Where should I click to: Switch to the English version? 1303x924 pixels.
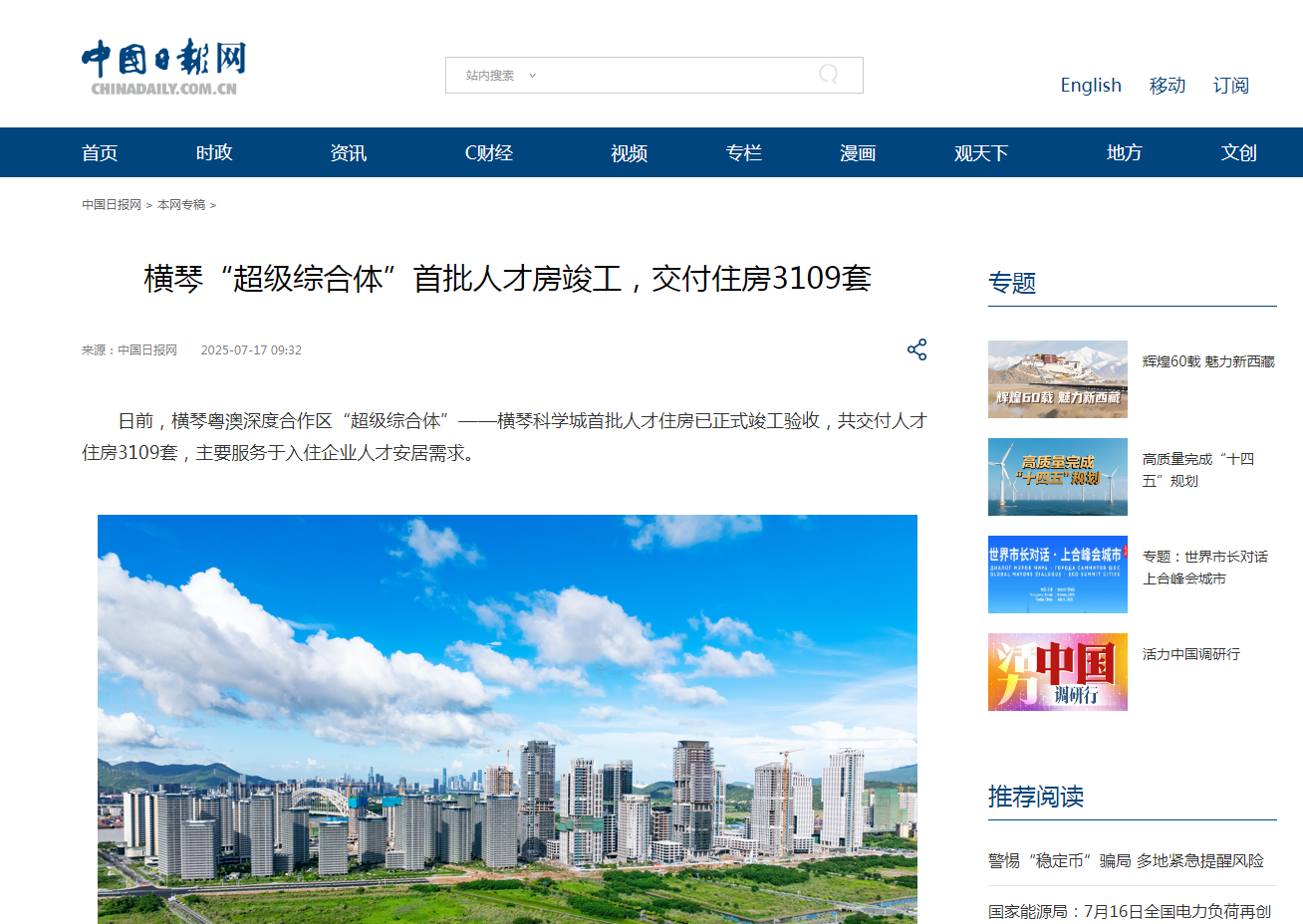coord(1090,85)
